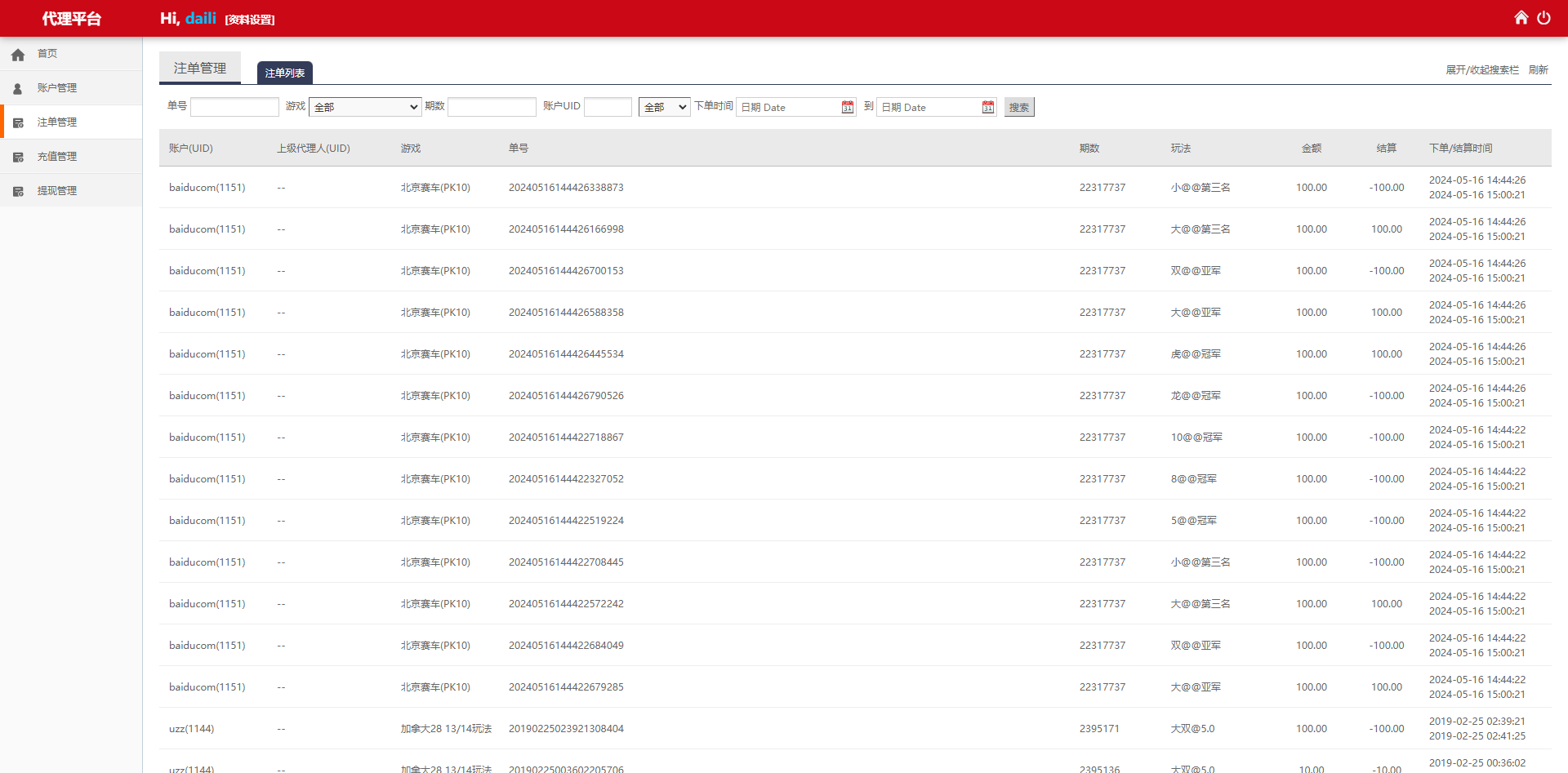The height and width of the screenshot is (773, 1568).
Task: Select the 注单列表 tab
Action: point(285,73)
